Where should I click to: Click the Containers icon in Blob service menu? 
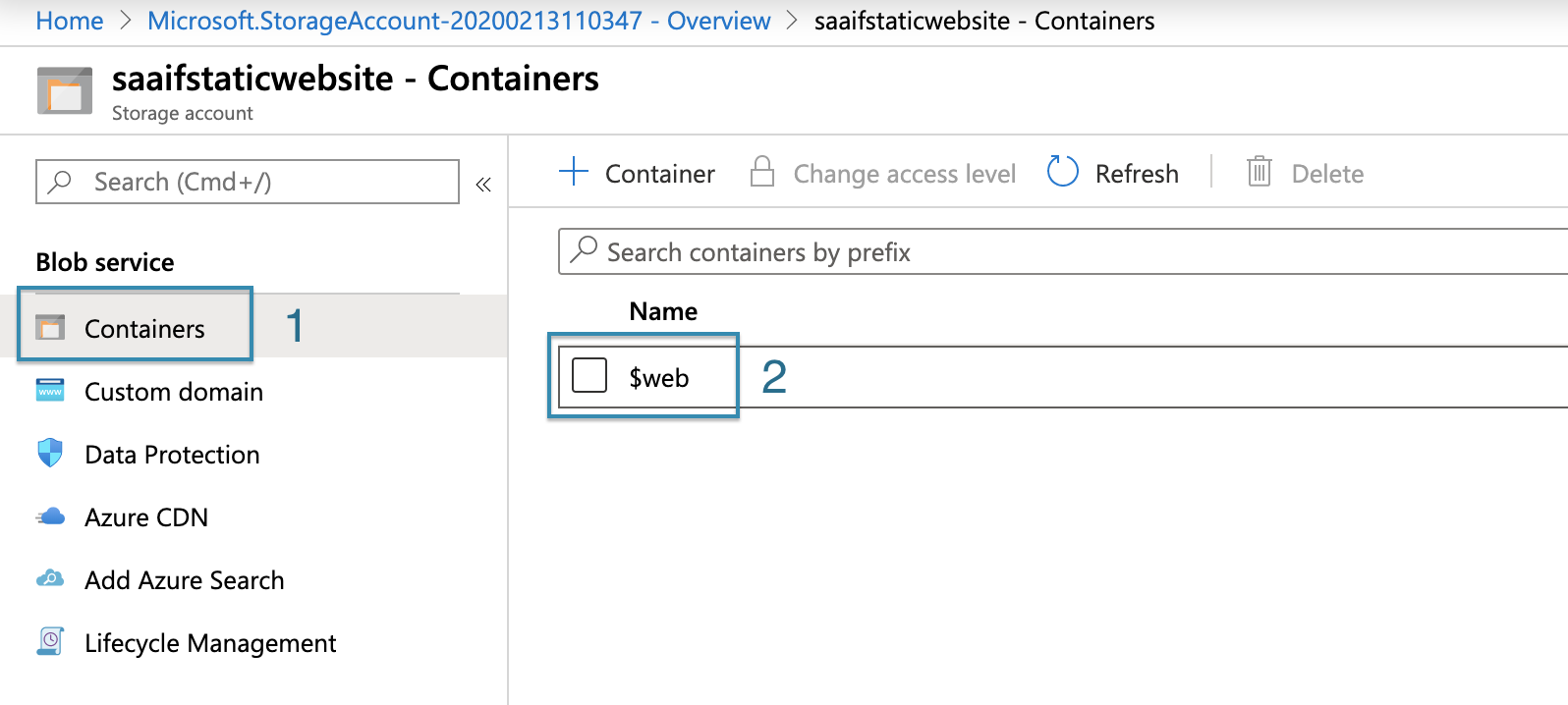click(x=50, y=327)
